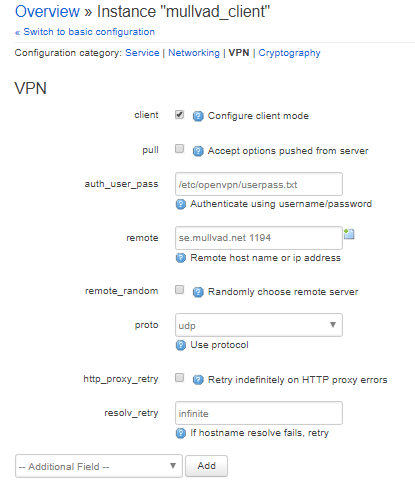Click help icon for Authenticate using username/password
This screenshot has height=490, width=415.
pyautogui.click(x=180, y=204)
